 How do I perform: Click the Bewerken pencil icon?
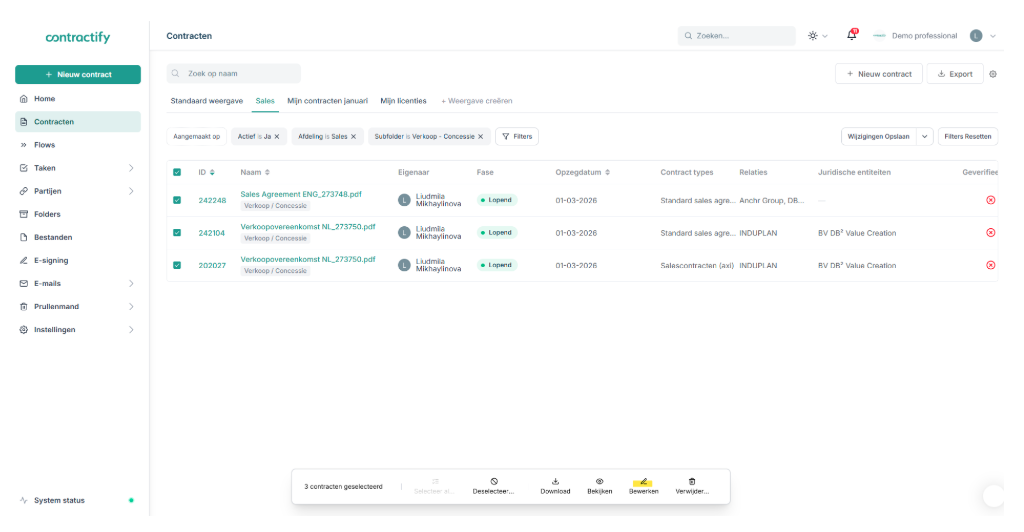click(644, 482)
